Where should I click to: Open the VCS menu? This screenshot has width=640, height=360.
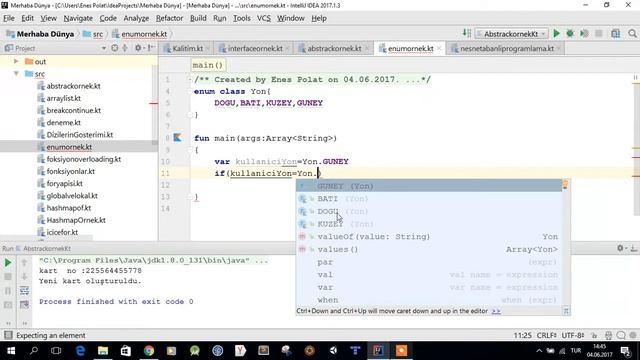click(x=264, y=18)
